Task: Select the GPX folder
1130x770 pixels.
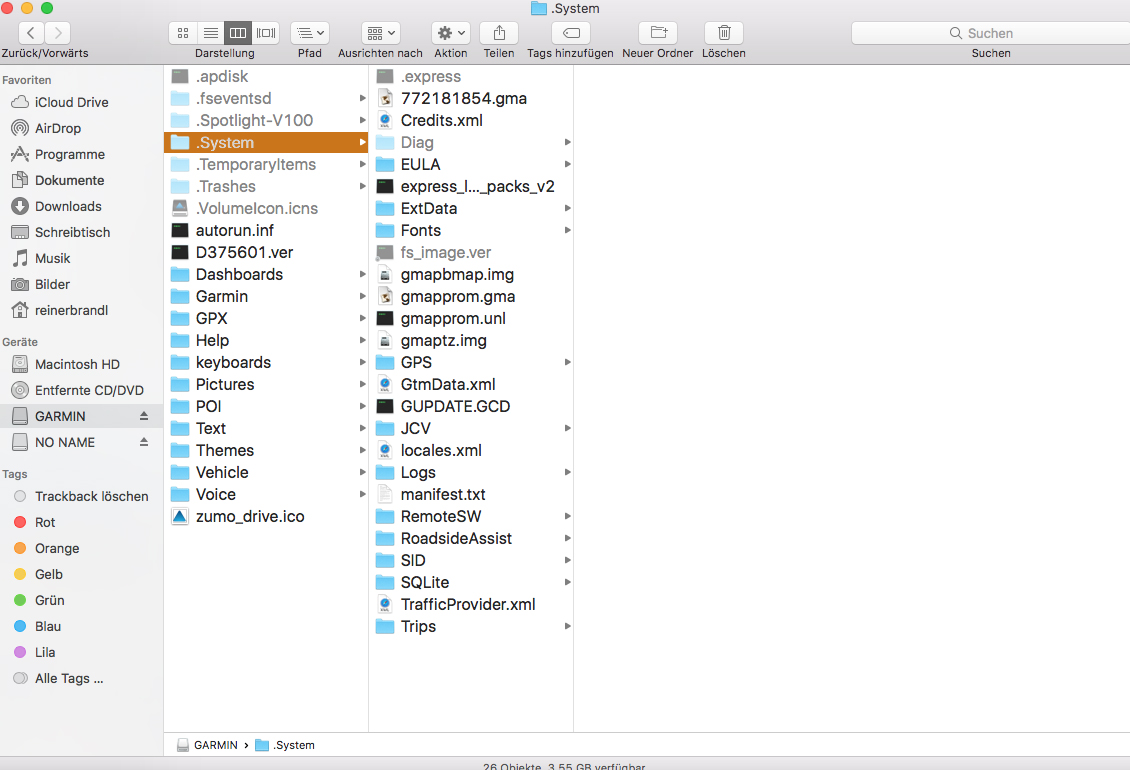Action: pyautogui.click(x=266, y=318)
